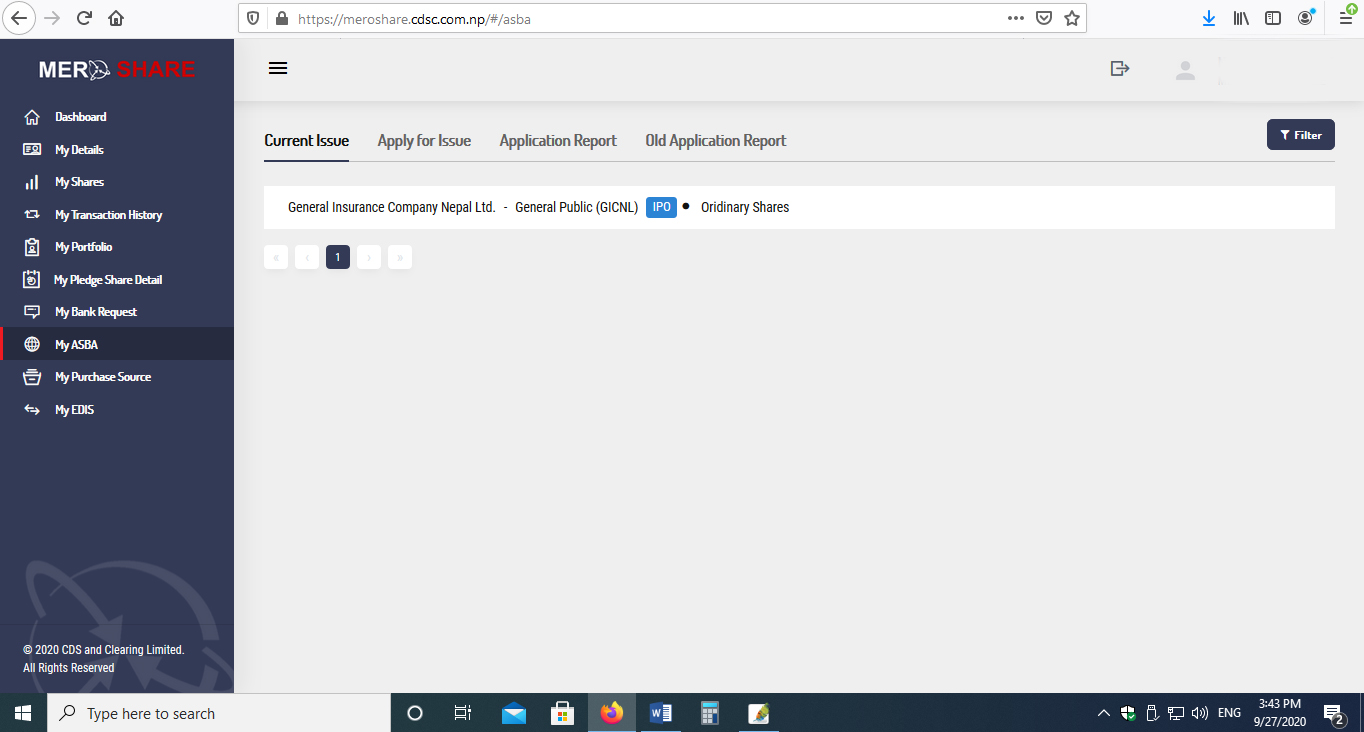The width and height of the screenshot is (1364, 732).
Task: Click the logout icon in header
Action: [1120, 68]
